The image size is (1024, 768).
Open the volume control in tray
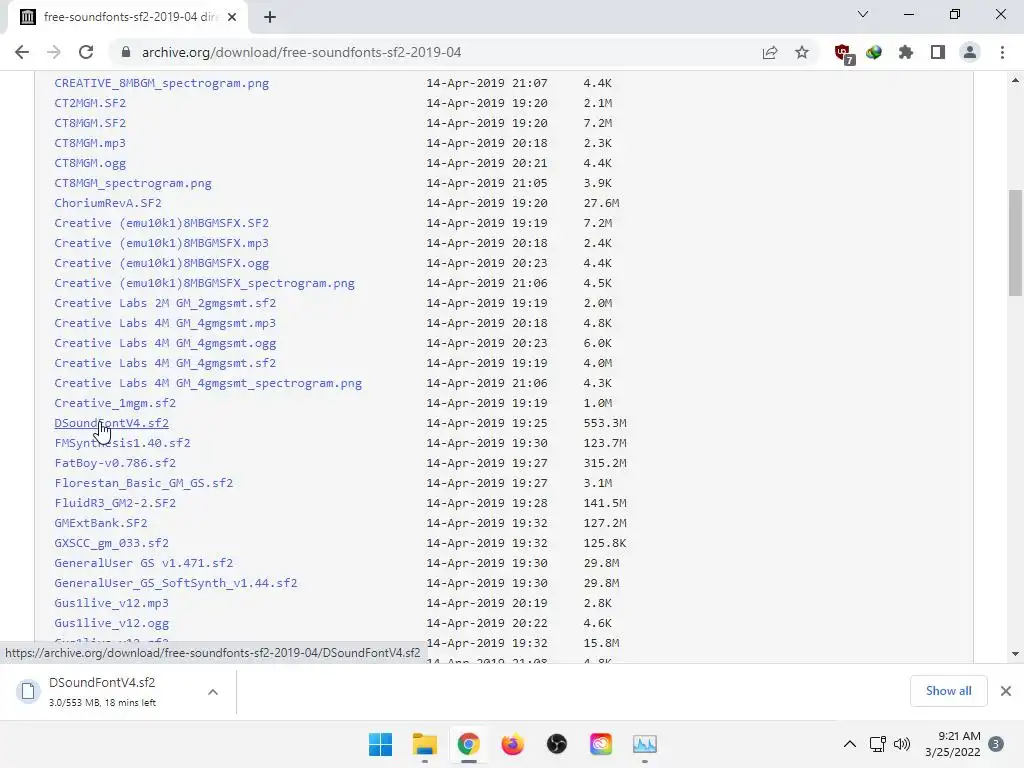(x=902, y=744)
